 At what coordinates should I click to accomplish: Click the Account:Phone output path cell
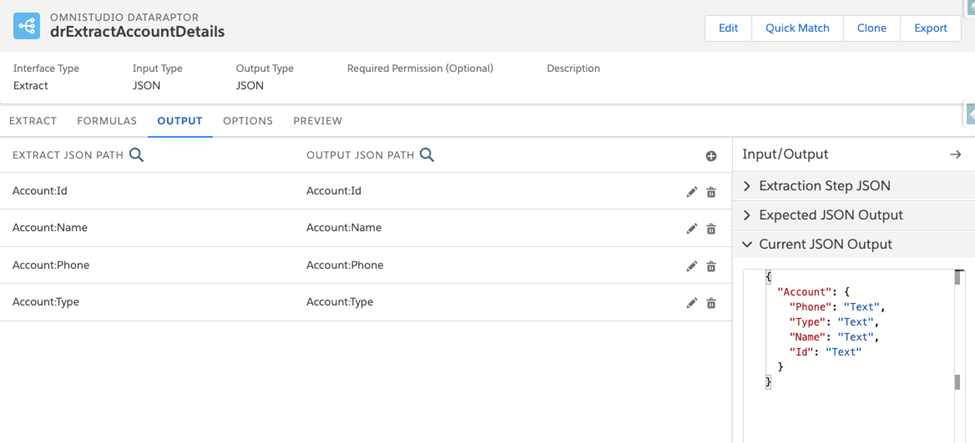pos(345,265)
